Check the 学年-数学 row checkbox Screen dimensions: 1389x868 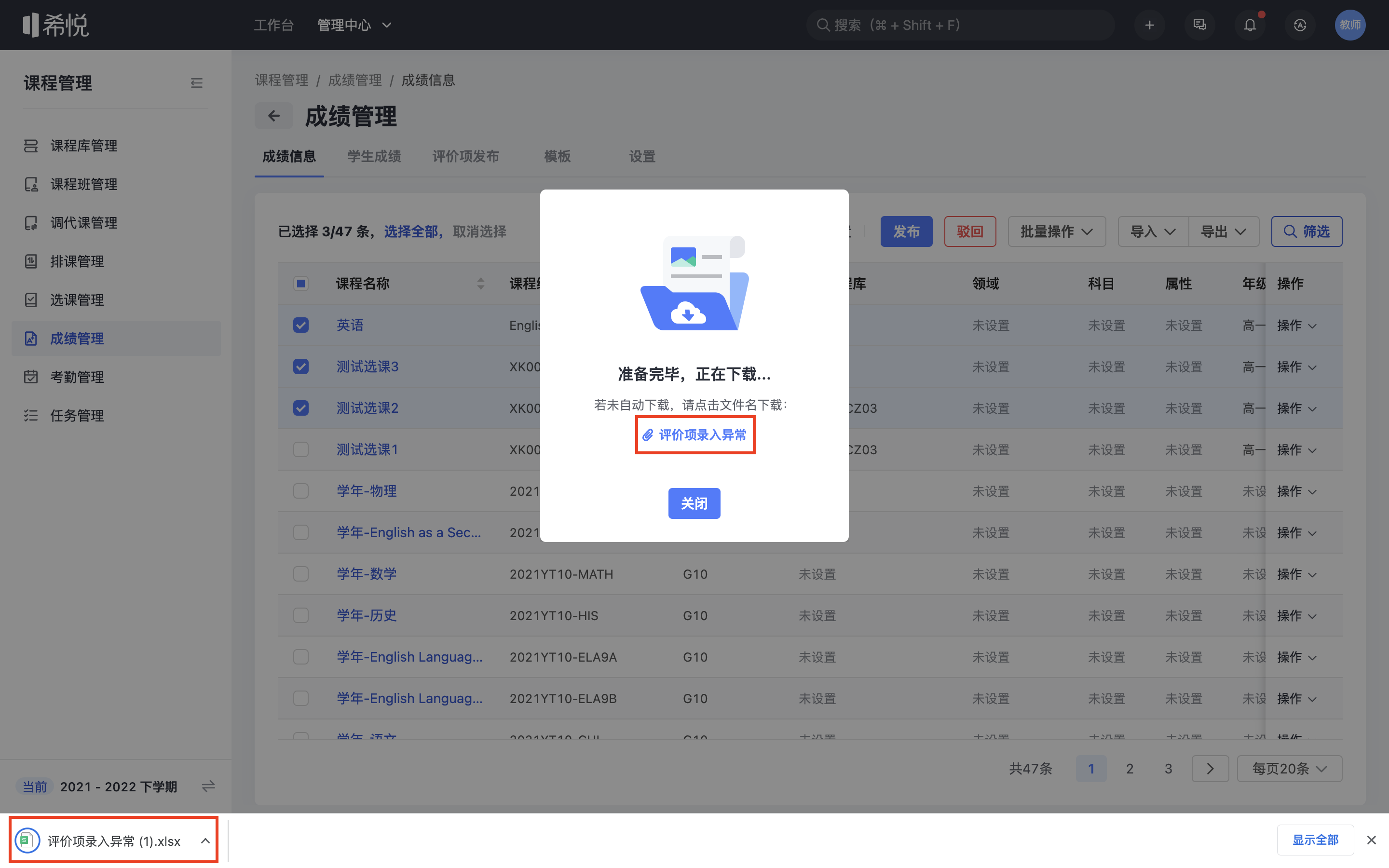point(301,574)
